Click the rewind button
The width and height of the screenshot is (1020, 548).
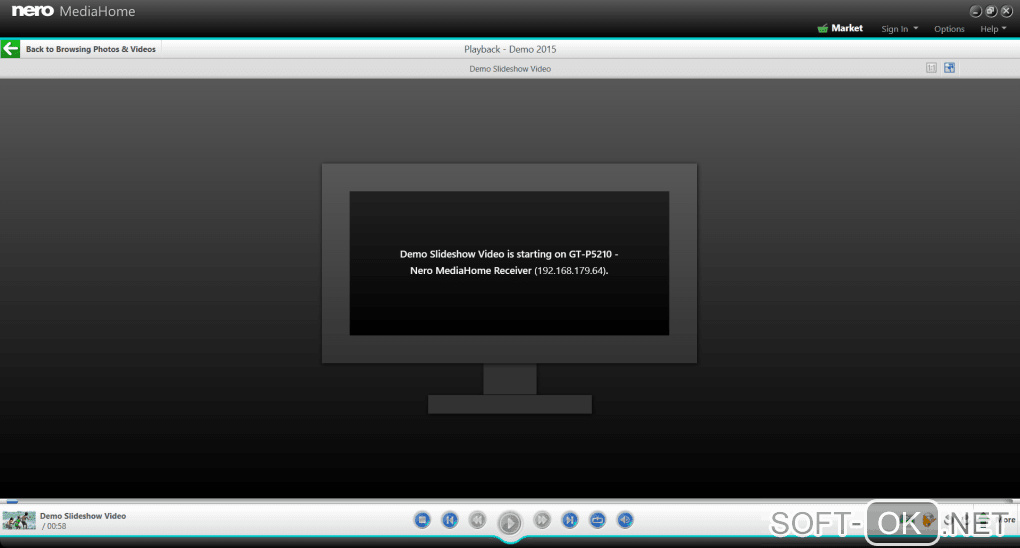tap(477, 520)
